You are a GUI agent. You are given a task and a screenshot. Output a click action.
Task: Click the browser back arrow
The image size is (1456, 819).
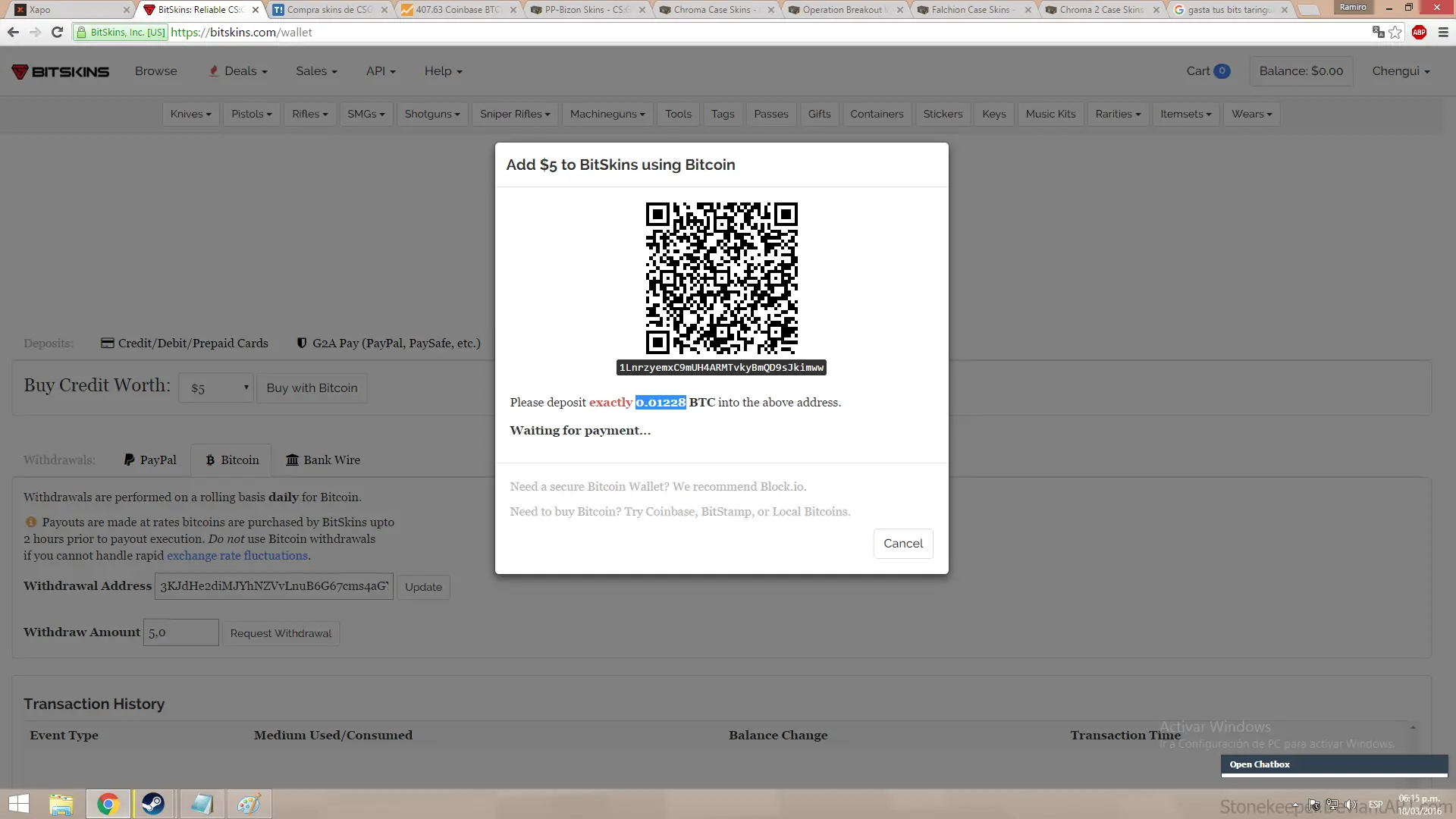pos(13,33)
